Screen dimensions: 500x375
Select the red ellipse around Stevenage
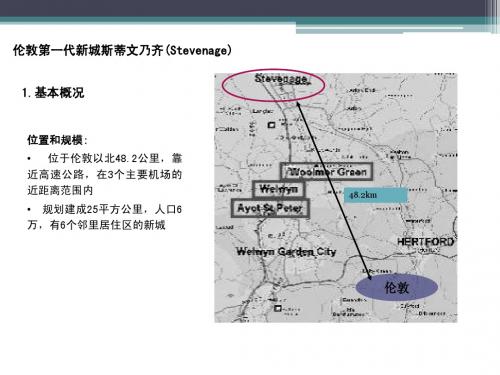(x=273, y=85)
